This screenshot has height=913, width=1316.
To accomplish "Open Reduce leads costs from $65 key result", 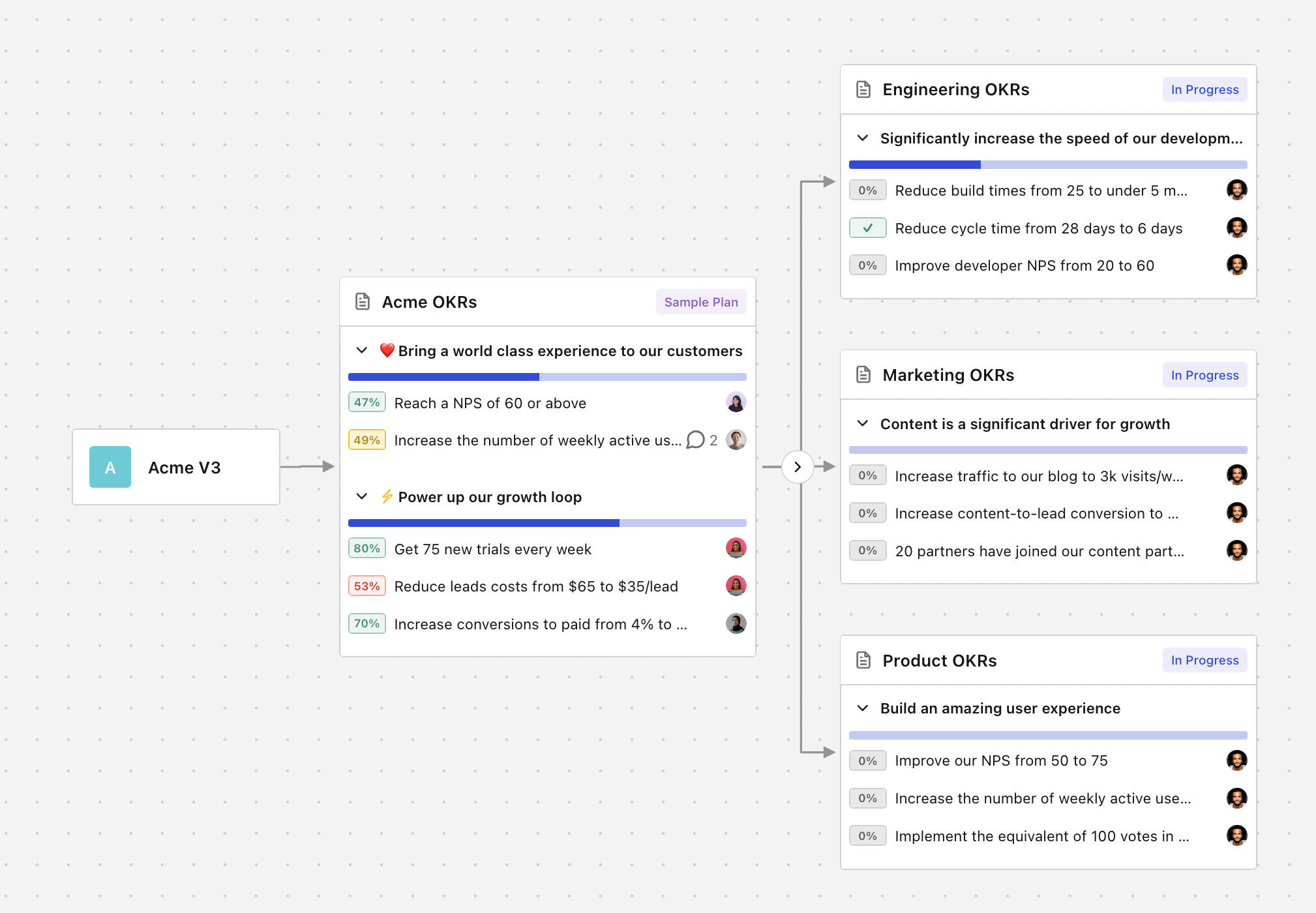I will pos(536,586).
